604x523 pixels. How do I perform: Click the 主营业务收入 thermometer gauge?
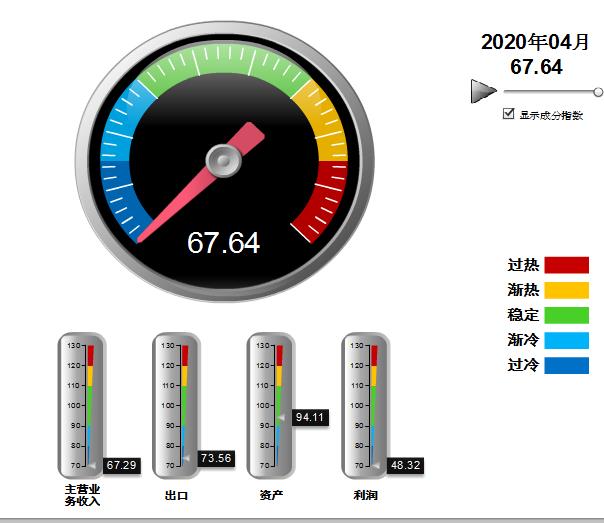click(x=81, y=405)
